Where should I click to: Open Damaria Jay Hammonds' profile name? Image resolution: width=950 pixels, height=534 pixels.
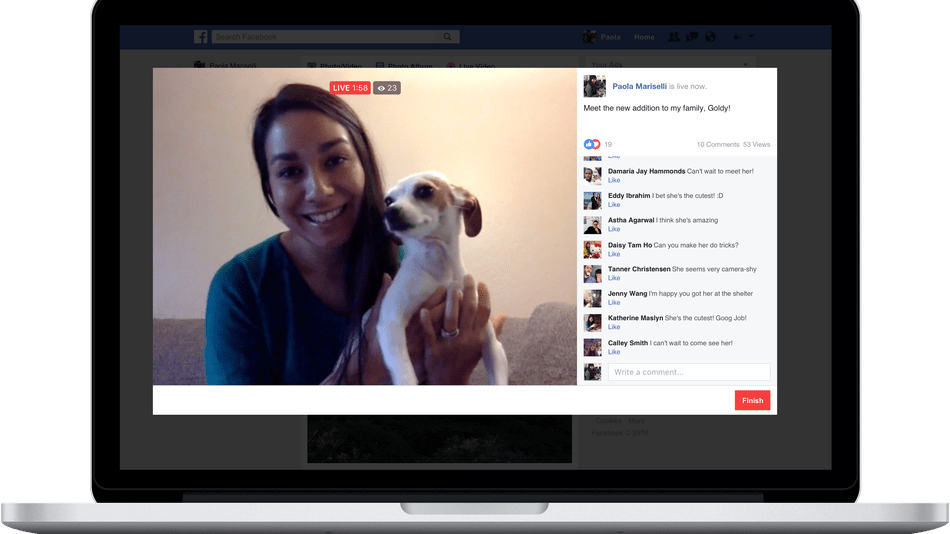click(x=646, y=171)
